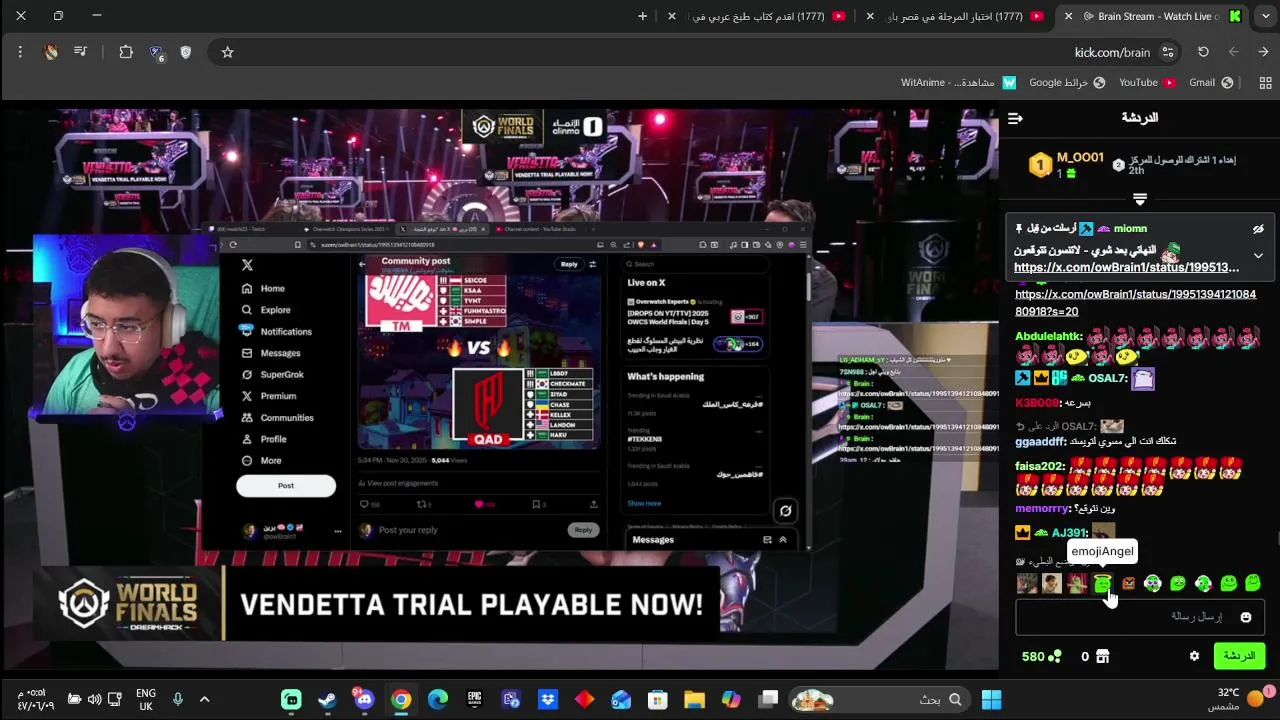The width and height of the screenshot is (1280, 720).
Task: Reload the page in browser toolbar
Action: [x=1203, y=52]
